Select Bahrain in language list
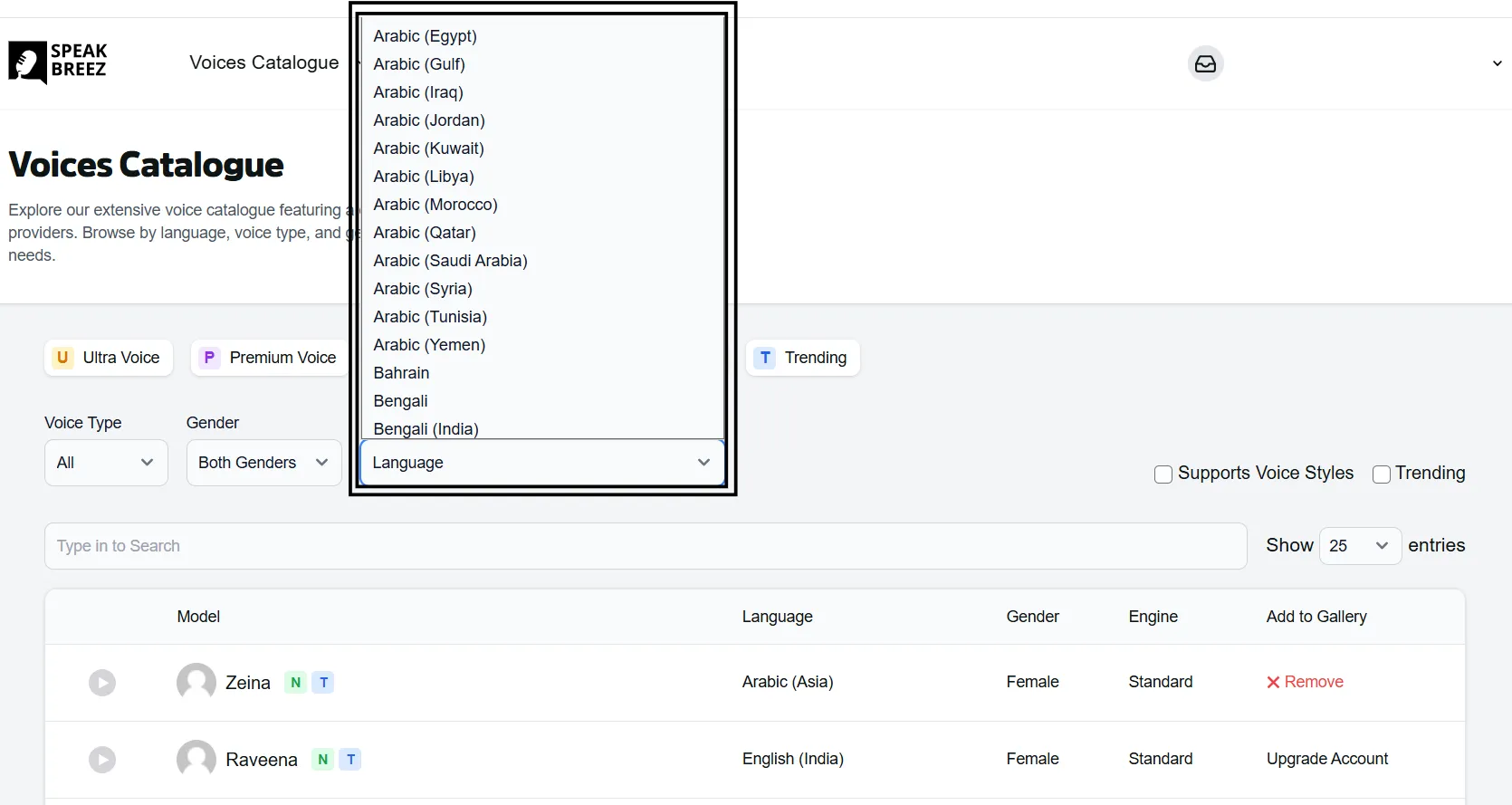This screenshot has width=1512, height=805. coord(542,373)
